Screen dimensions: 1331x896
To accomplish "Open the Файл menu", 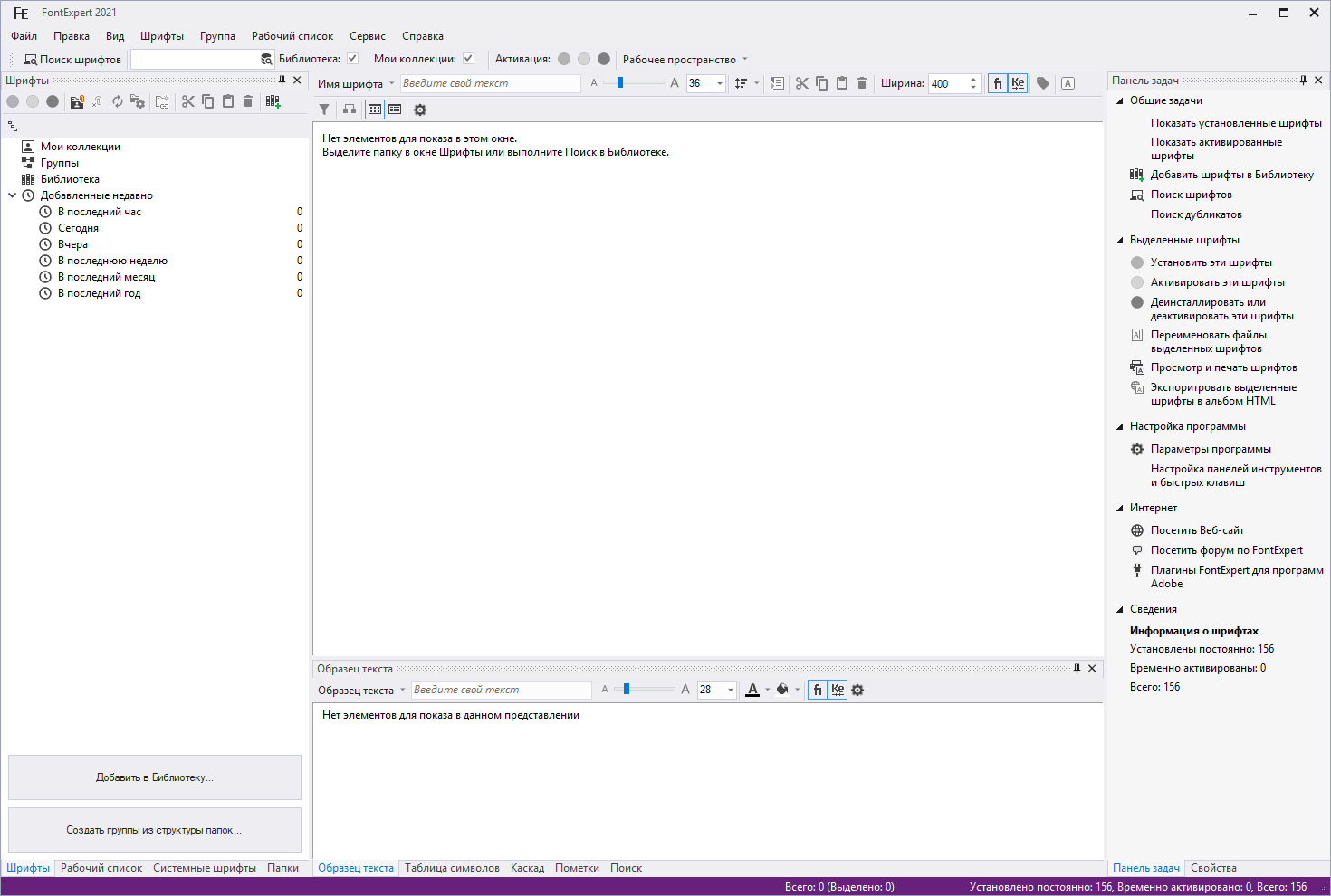I will (x=24, y=36).
